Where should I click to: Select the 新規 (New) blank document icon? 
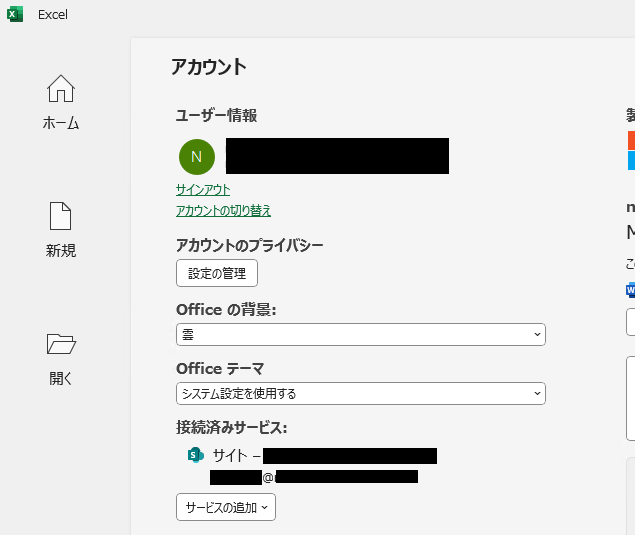pos(61,217)
